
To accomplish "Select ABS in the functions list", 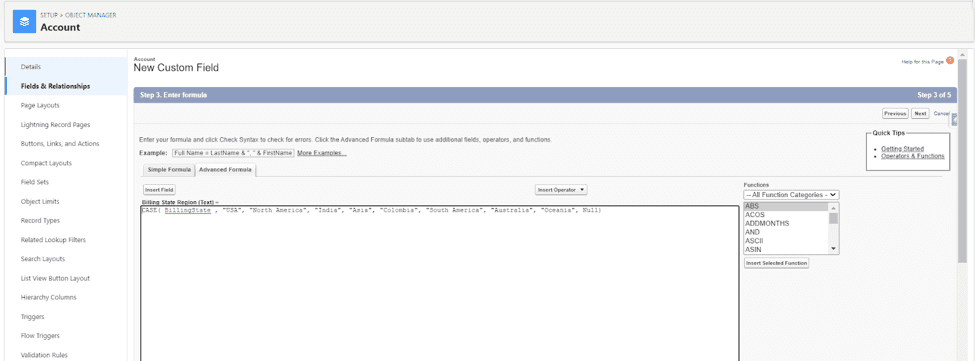I will pyautogui.click(x=787, y=206).
